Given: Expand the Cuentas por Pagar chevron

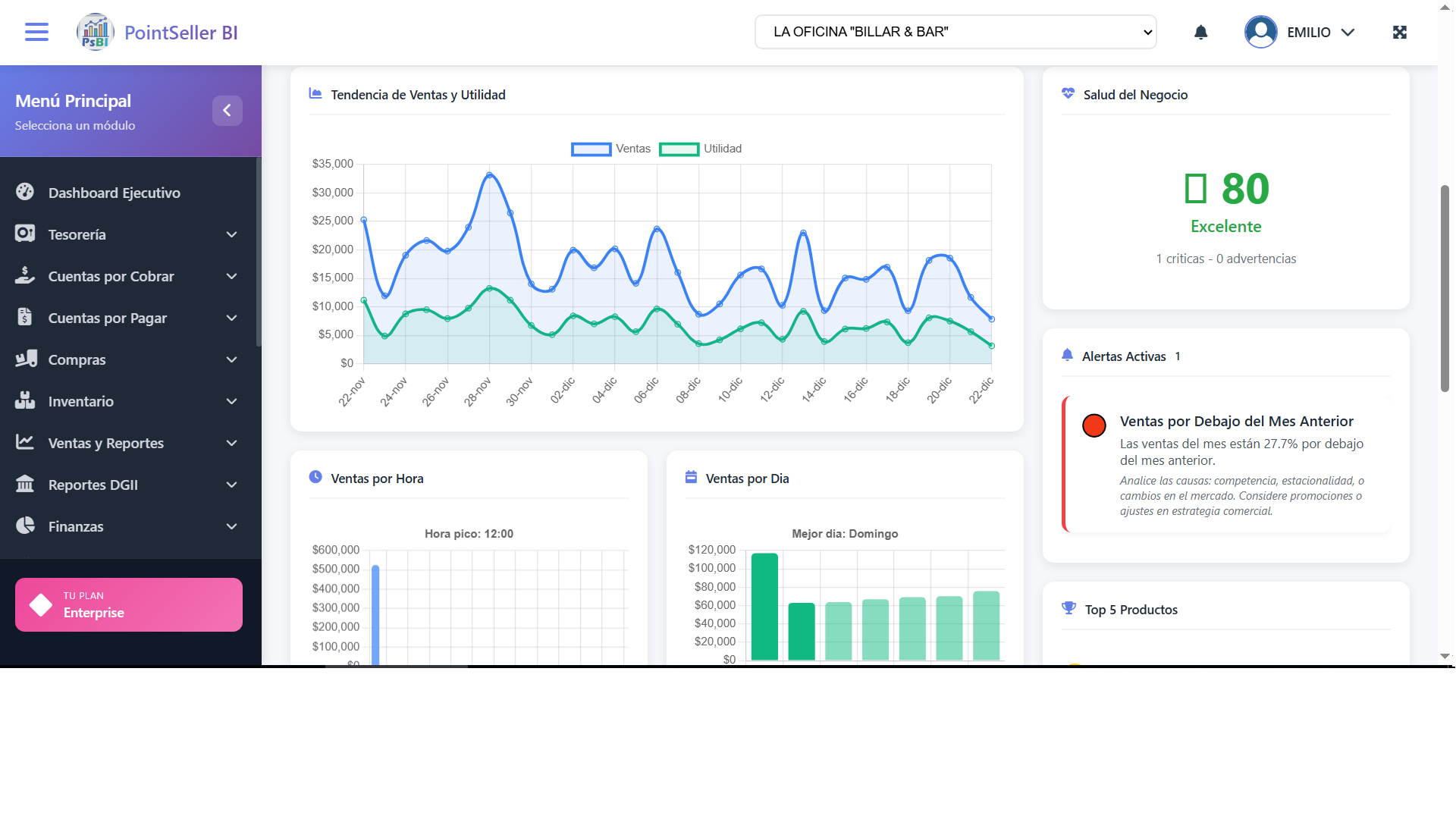Looking at the screenshot, I should coord(231,318).
